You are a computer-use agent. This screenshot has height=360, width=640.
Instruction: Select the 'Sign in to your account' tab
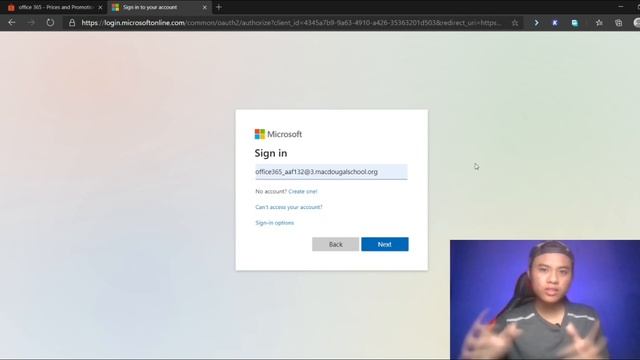pyautogui.click(x=159, y=7)
